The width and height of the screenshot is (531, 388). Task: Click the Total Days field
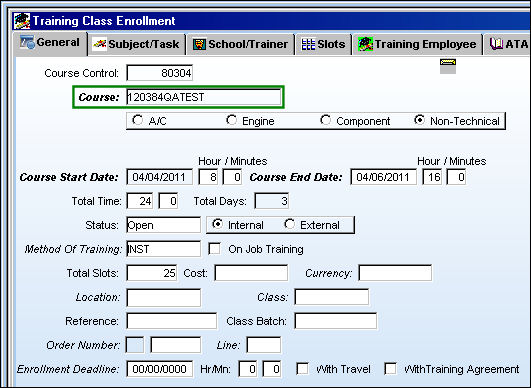[x=272, y=201]
